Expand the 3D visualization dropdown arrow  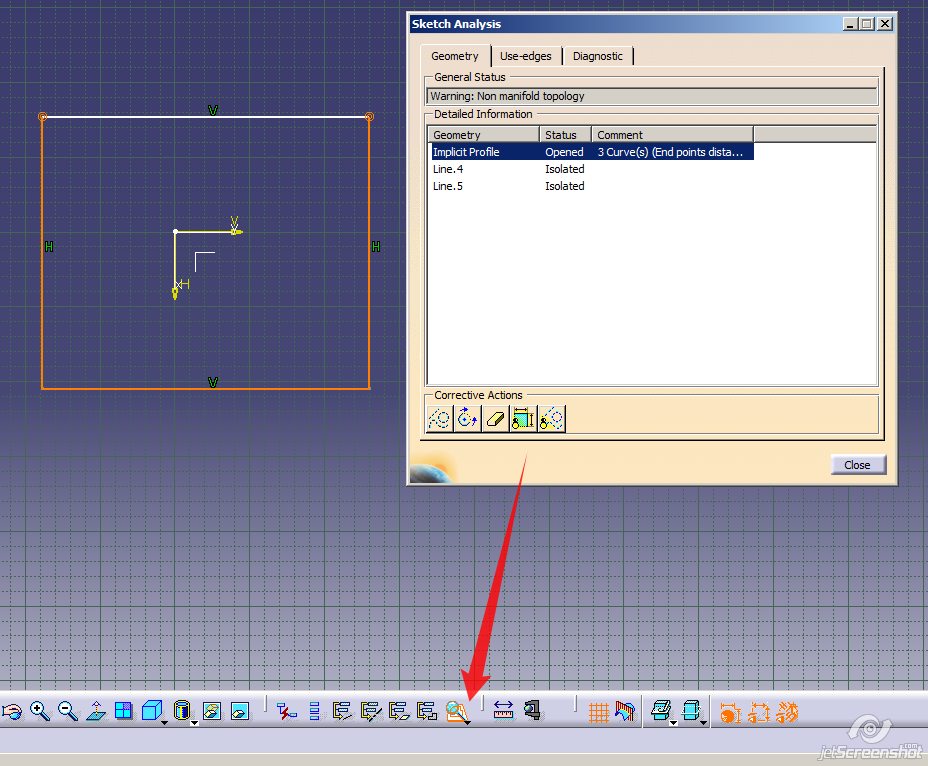tap(673, 723)
